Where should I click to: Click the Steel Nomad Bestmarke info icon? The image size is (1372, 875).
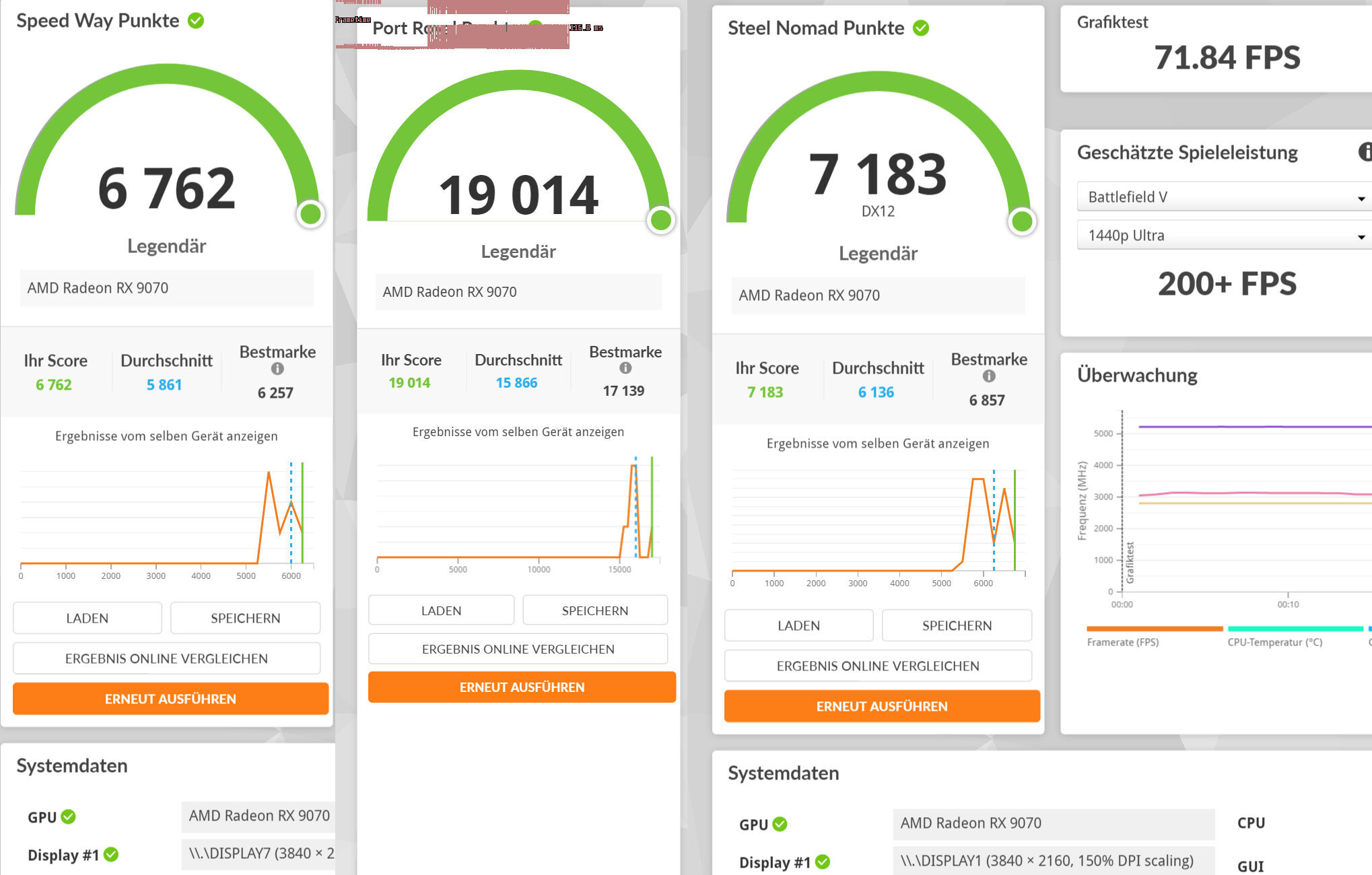tap(988, 376)
